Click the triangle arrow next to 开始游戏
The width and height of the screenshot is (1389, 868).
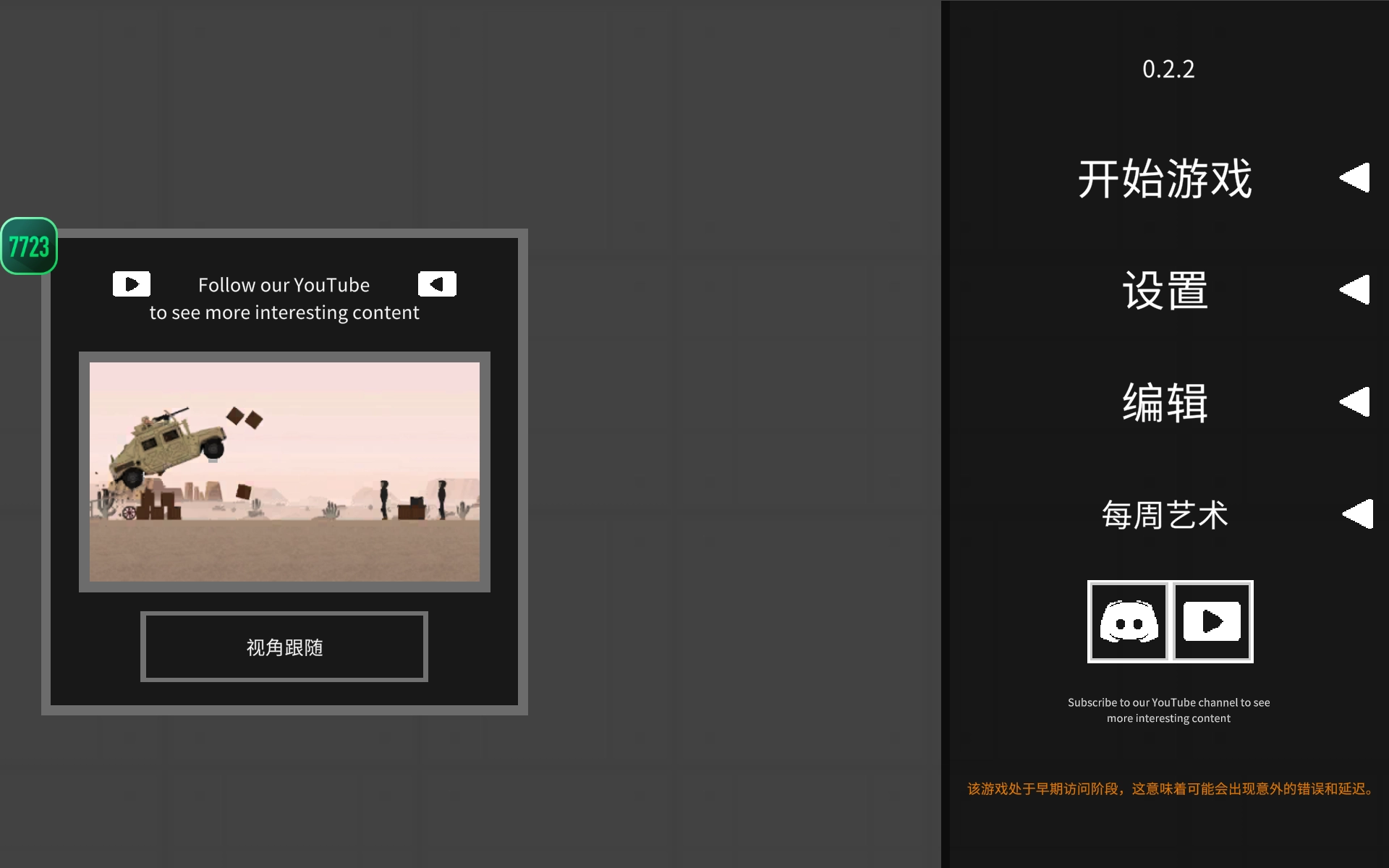(x=1355, y=177)
